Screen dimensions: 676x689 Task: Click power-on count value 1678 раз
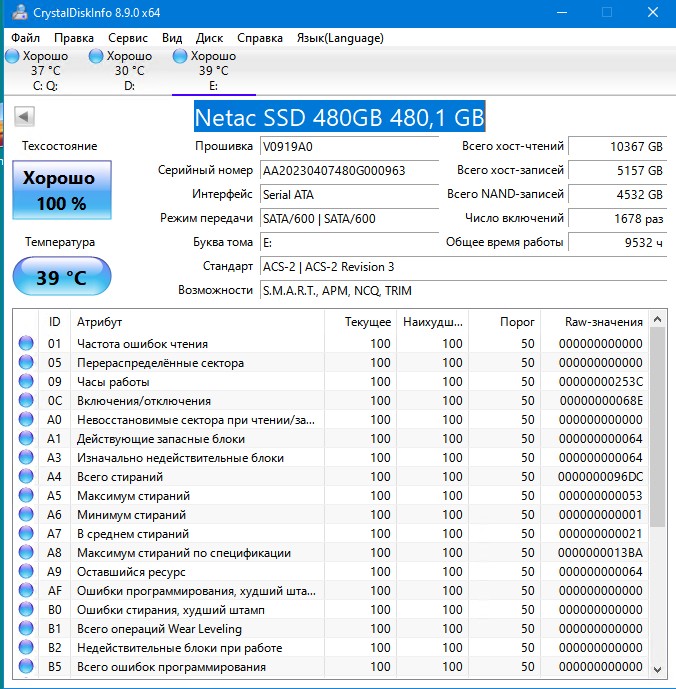617,218
